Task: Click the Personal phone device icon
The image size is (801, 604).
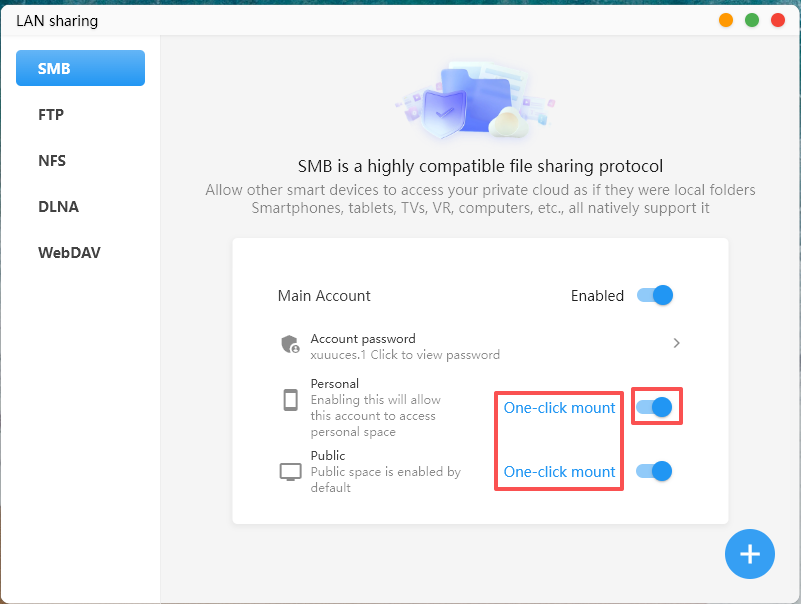Action: click(x=291, y=400)
